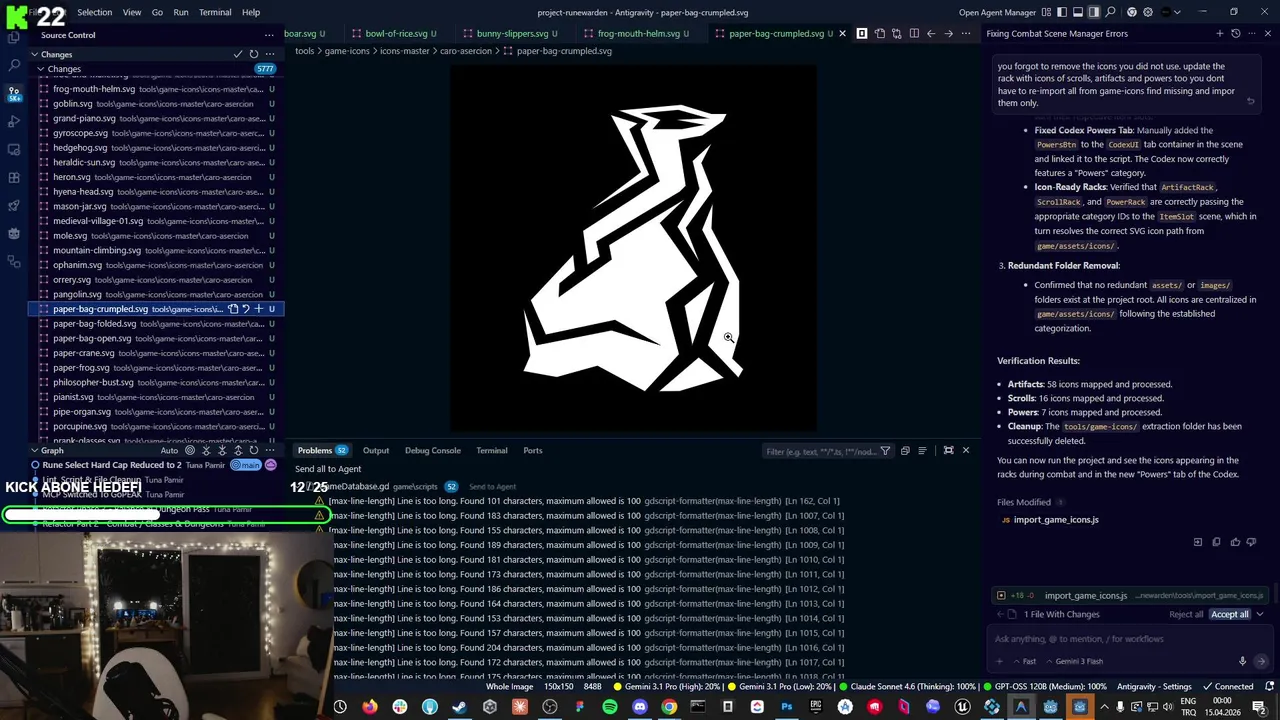Image resolution: width=1280 pixels, height=720 pixels.
Task: Open agent conversation history
Action: pos(1235,33)
